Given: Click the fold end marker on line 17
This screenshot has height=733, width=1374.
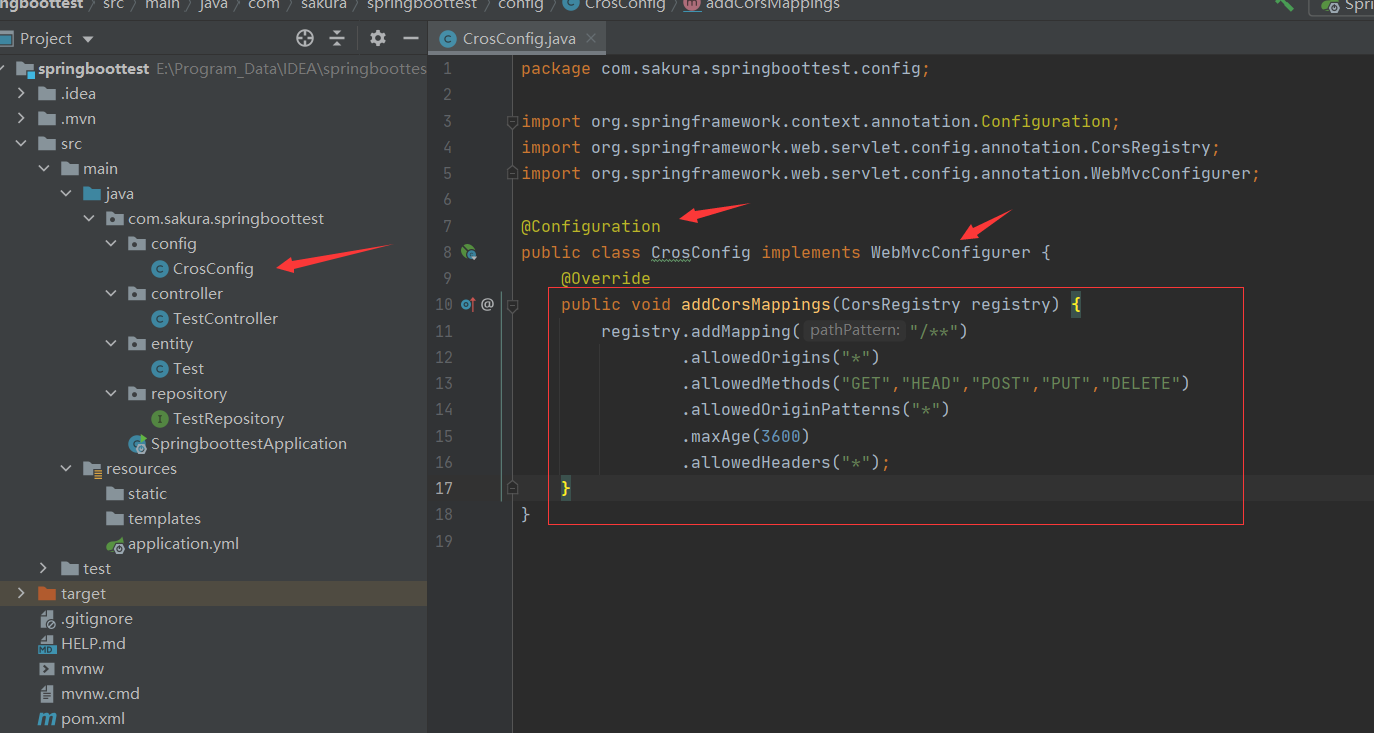Looking at the screenshot, I should click(x=512, y=488).
